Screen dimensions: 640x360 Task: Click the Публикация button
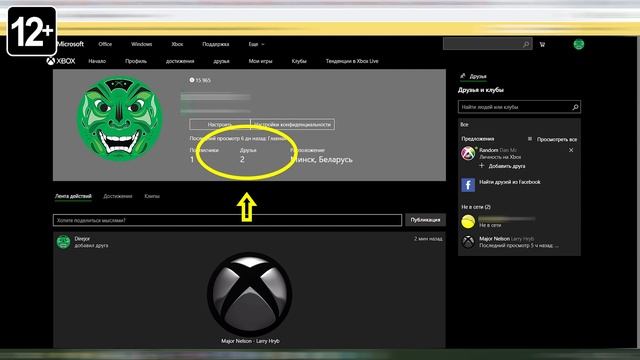pos(425,220)
